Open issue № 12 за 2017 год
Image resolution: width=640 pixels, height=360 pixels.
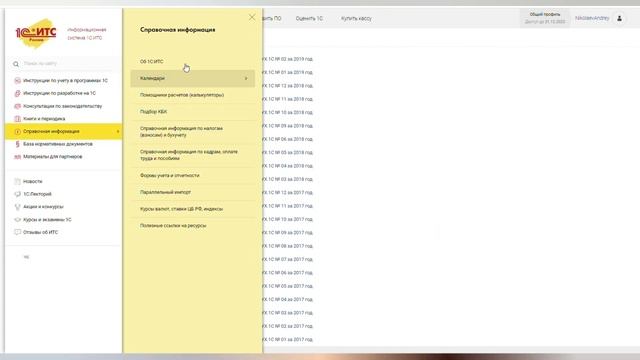288,193
